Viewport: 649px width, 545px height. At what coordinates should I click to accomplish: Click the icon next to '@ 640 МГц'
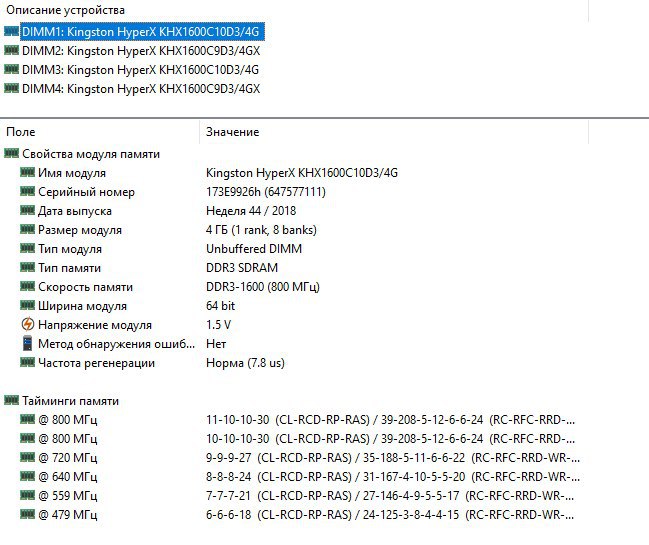pyautogui.click(x=27, y=477)
